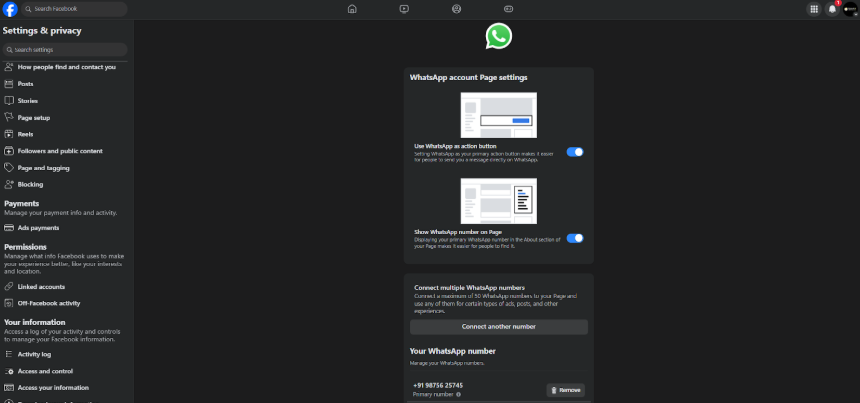Open the notifications bell
860x403 pixels.
(x=832, y=9)
